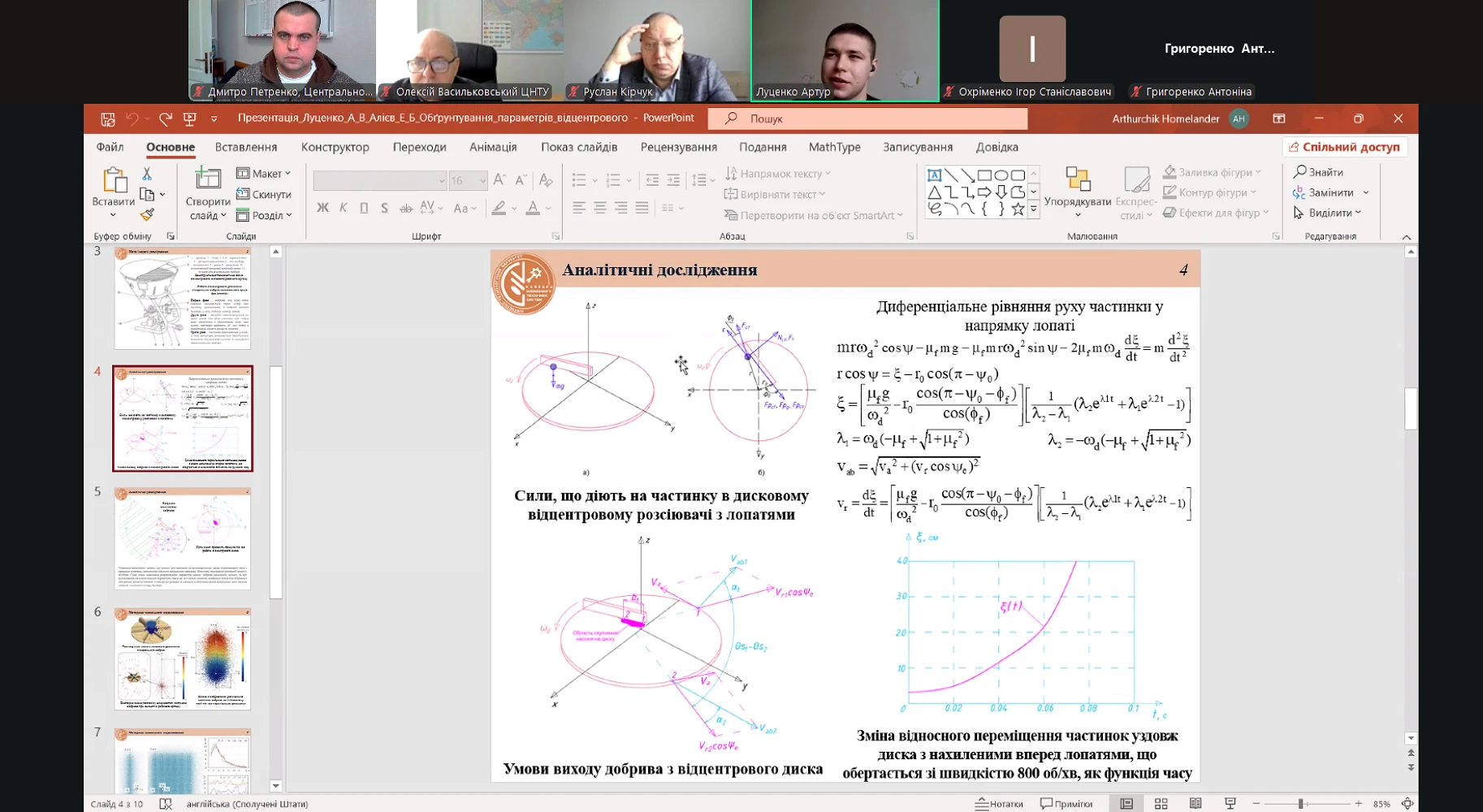Expand the Розділ section dropdown
The width and height of the screenshot is (1483, 812).
pos(264,215)
